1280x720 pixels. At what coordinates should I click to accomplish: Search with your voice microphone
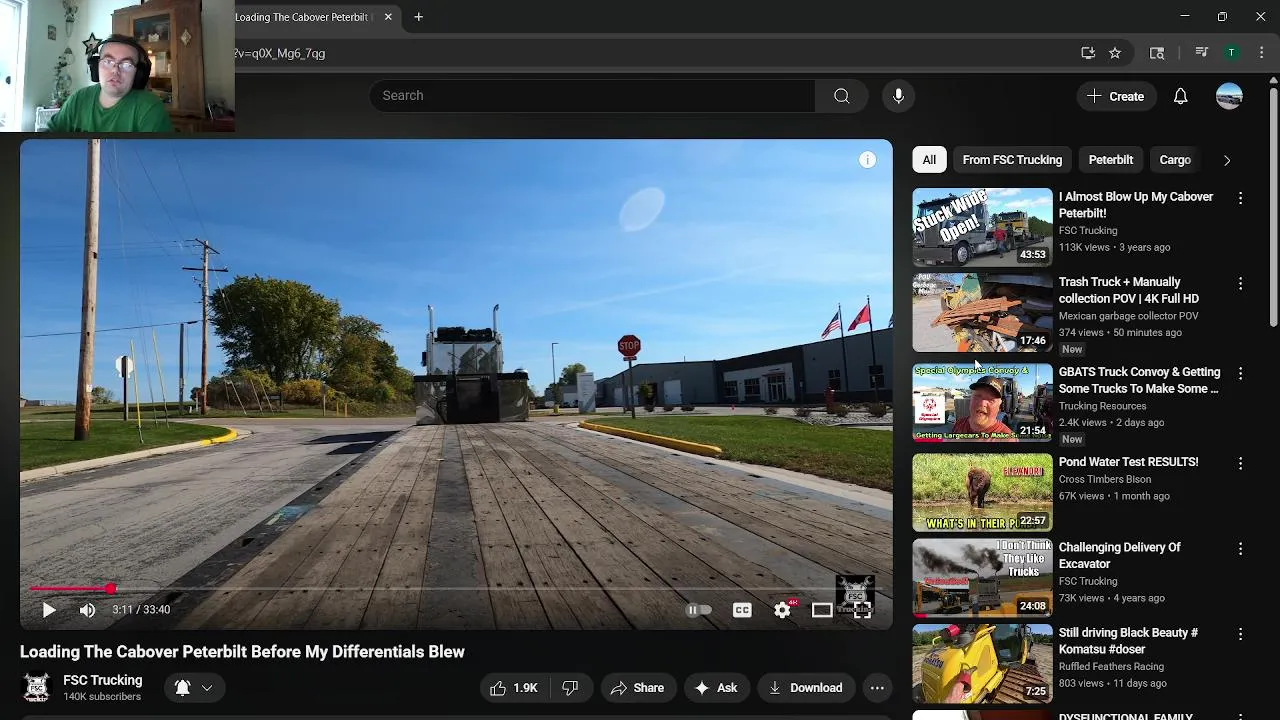pos(898,96)
